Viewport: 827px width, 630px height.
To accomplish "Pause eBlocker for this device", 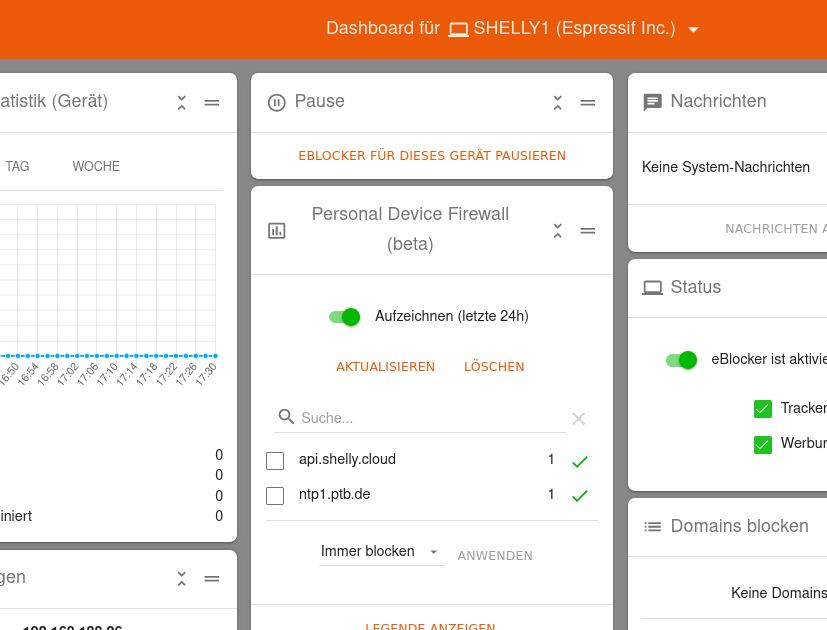I will pyautogui.click(x=432, y=156).
